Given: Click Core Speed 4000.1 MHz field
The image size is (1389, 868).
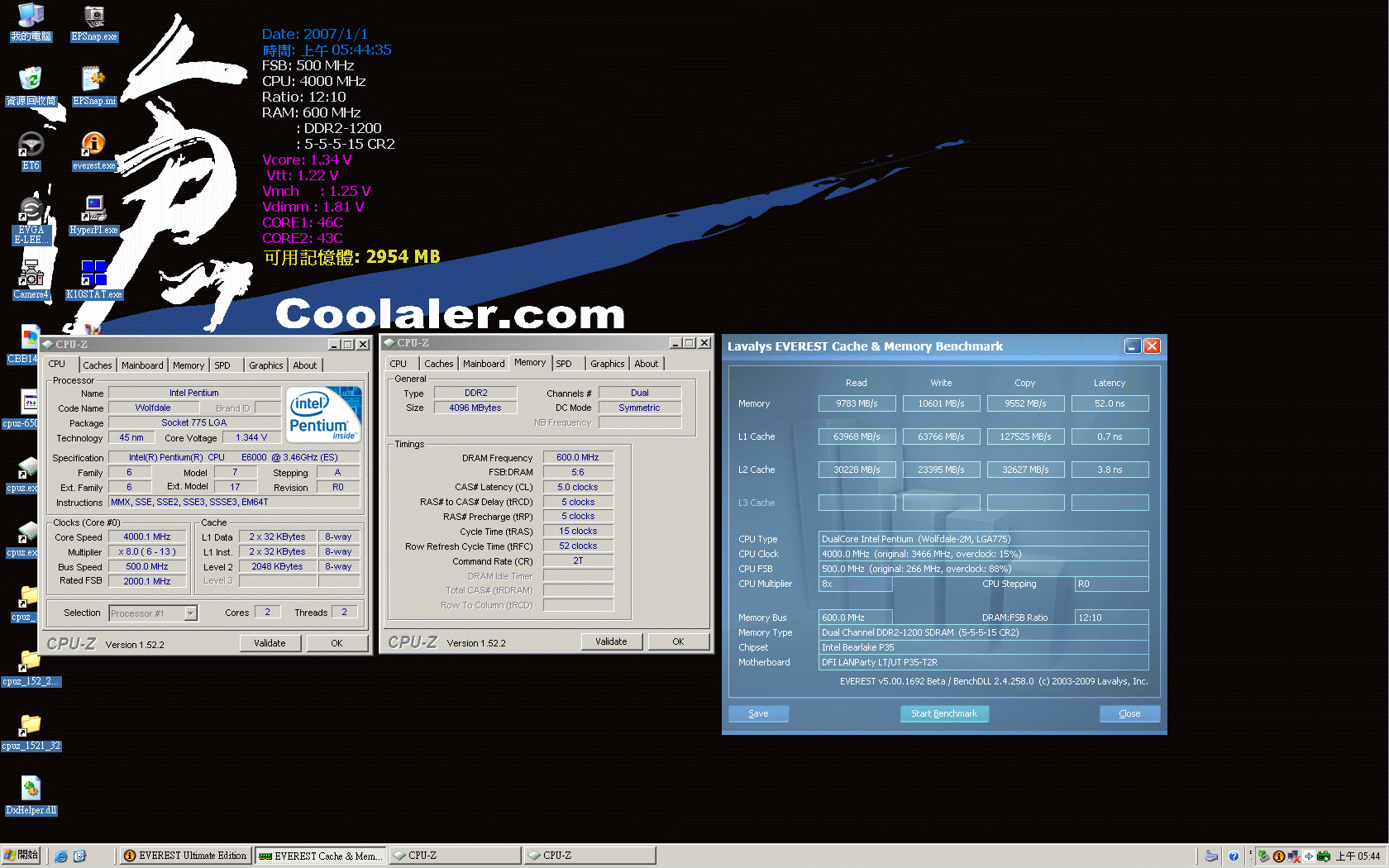Looking at the screenshot, I should [147, 537].
